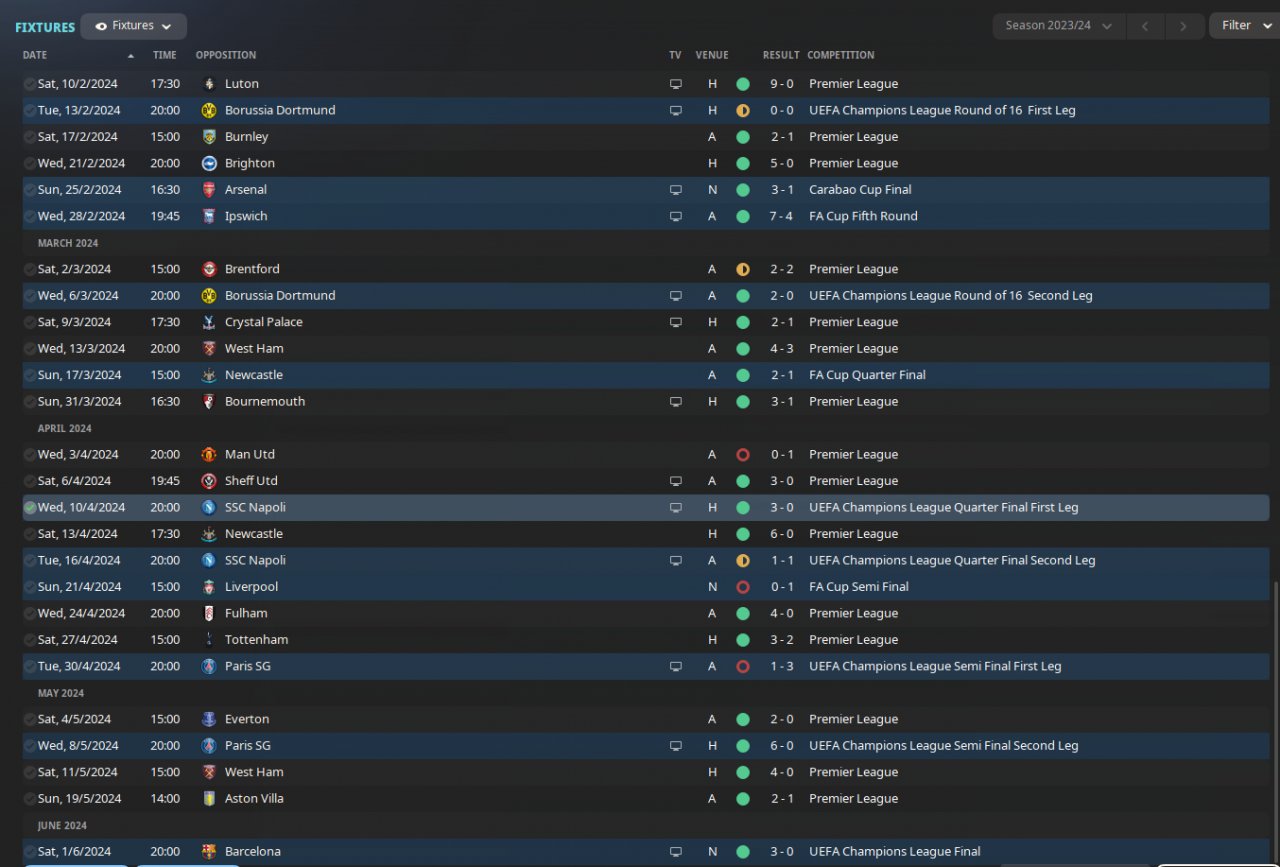Click the TV broadcast icon for the Luton match

[676, 84]
